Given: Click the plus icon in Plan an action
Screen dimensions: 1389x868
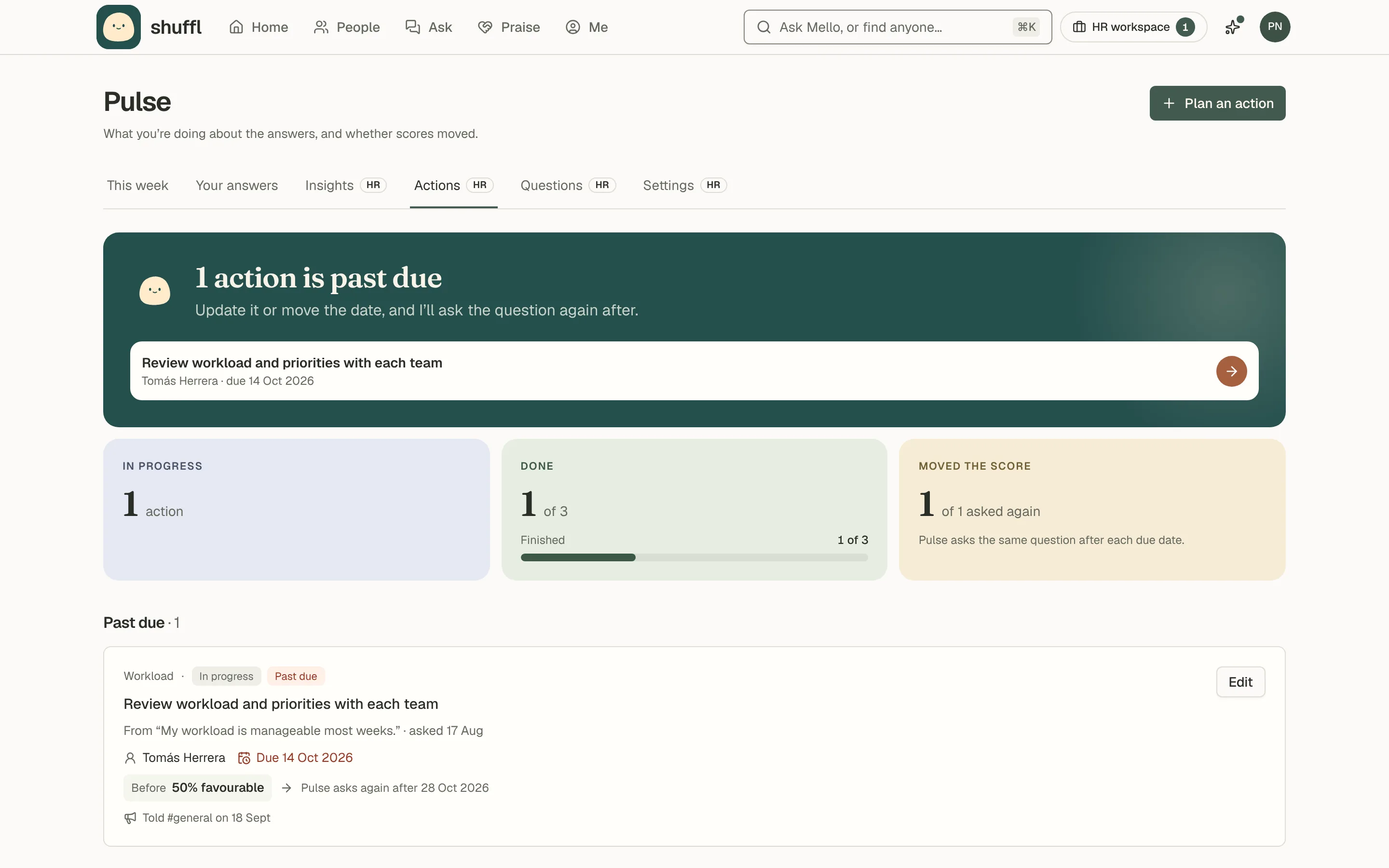Looking at the screenshot, I should (x=1169, y=103).
